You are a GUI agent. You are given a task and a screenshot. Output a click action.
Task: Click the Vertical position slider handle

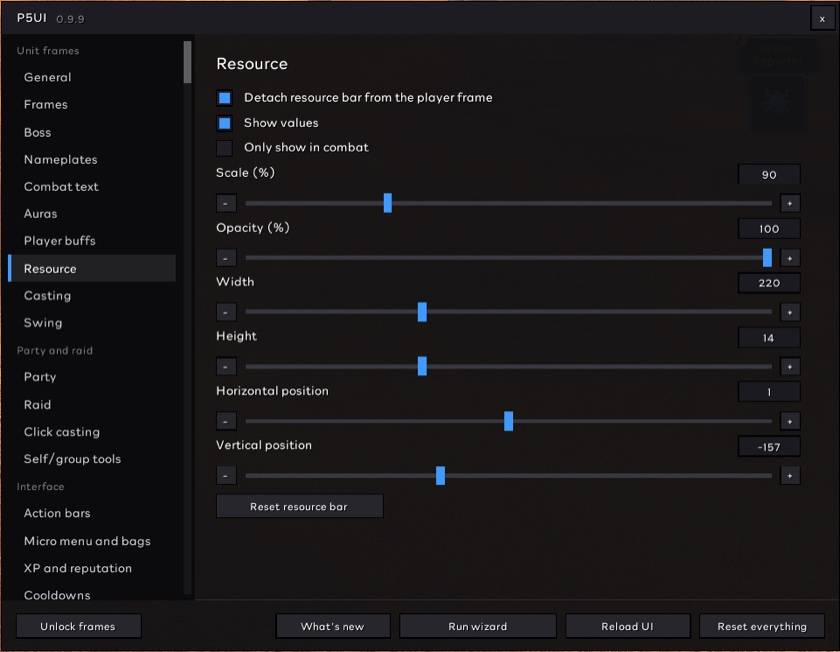(x=440, y=475)
